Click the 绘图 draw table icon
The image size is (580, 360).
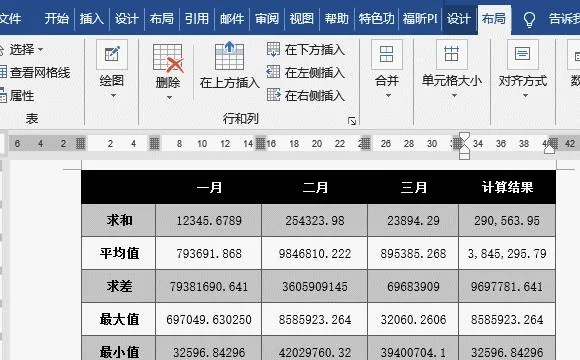tap(112, 54)
